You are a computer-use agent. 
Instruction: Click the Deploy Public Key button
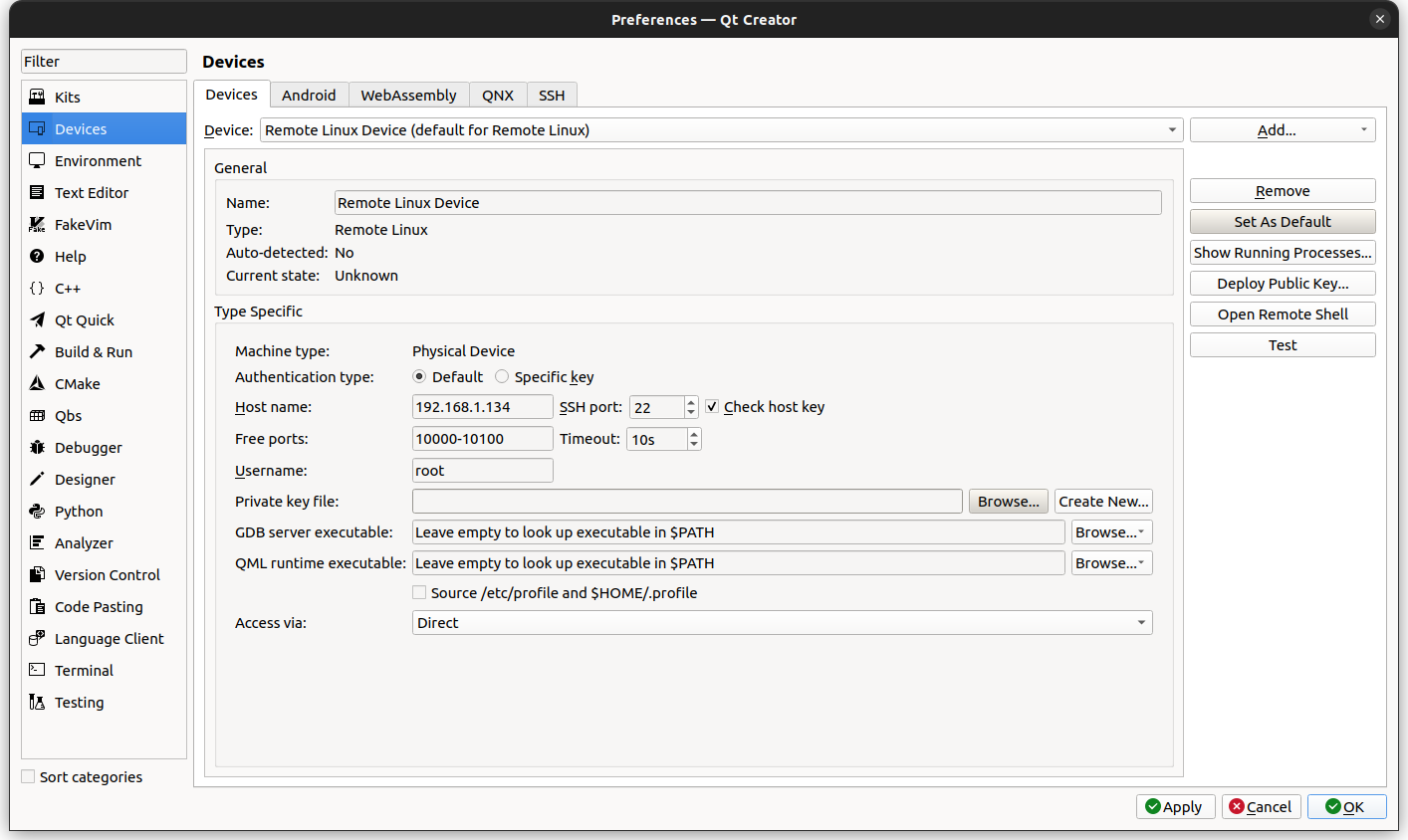click(x=1282, y=283)
